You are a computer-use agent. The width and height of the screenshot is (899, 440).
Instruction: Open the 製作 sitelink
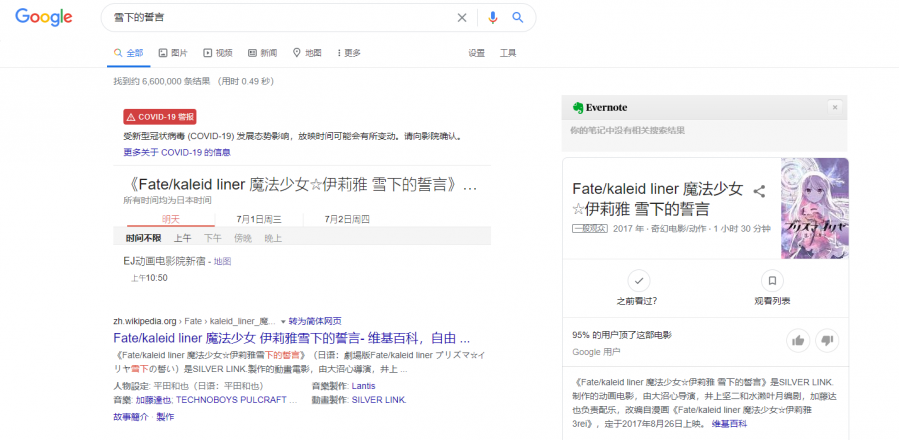coord(165,417)
